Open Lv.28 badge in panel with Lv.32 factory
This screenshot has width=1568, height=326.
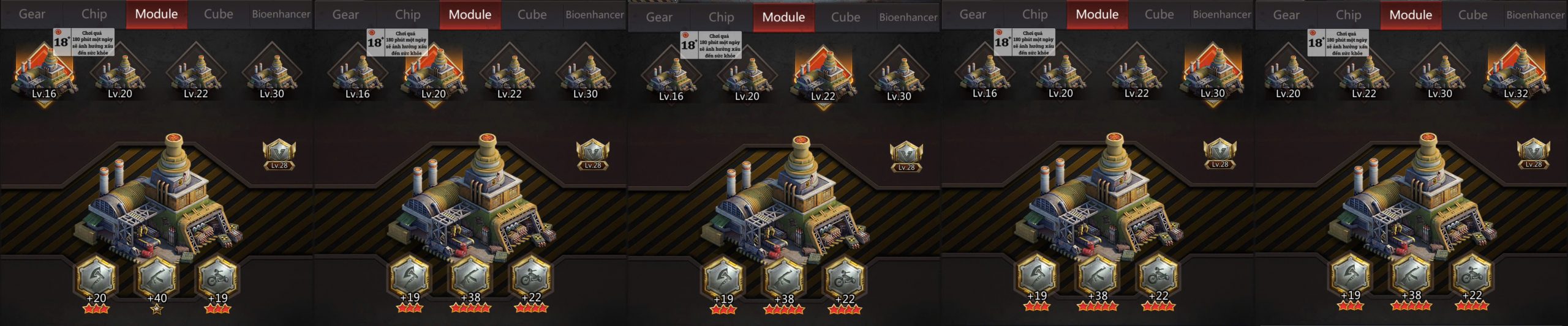tap(1534, 155)
